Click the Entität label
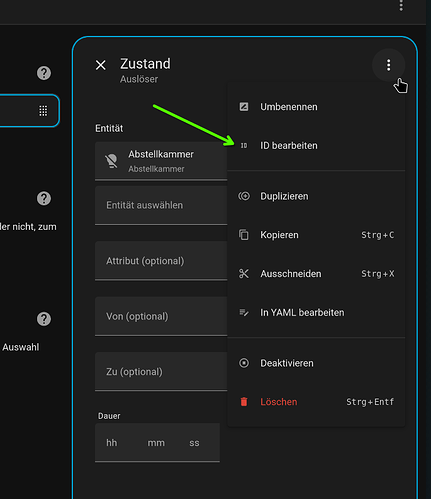Image resolution: width=431 pixels, height=499 pixels. pyautogui.click(x=109, y=128)
